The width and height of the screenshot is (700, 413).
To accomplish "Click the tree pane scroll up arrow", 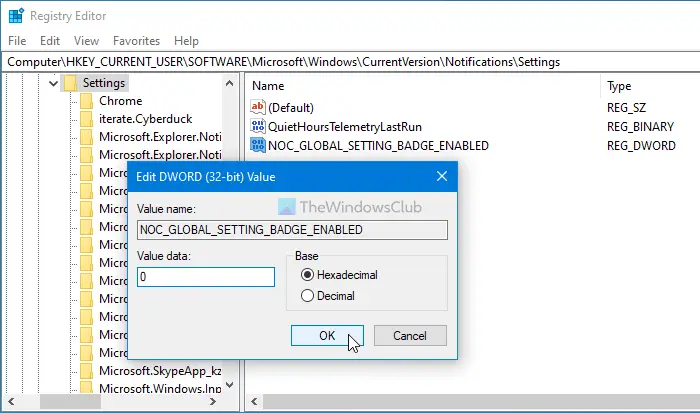I will [229, 83].
